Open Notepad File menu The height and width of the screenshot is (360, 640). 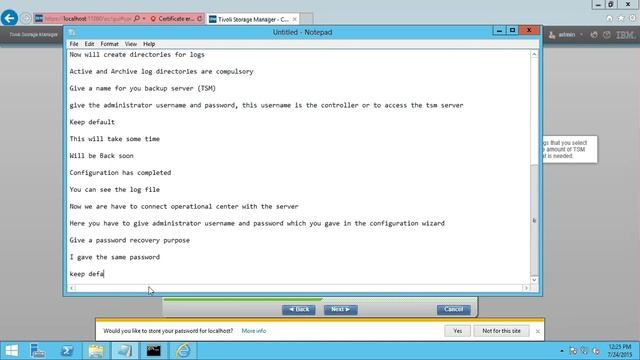pos(74,44)
